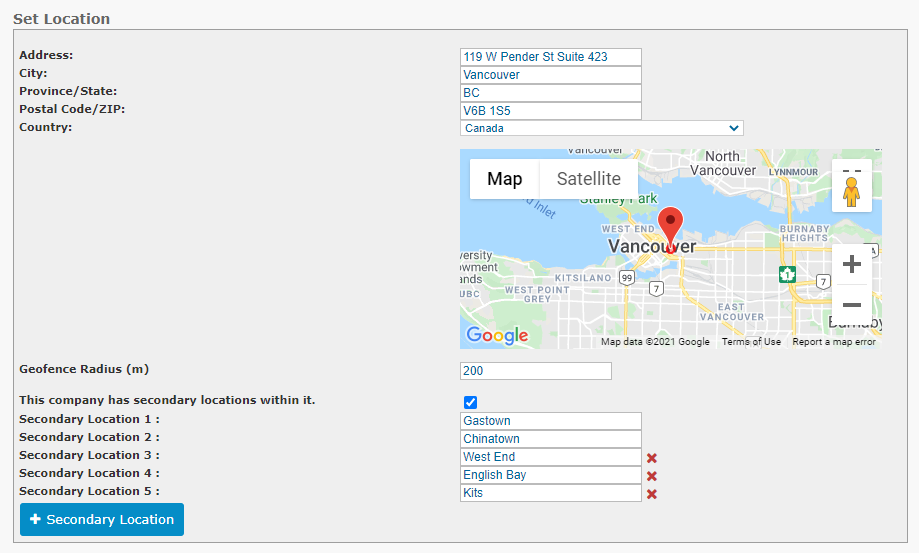Open the Country dropdown

pyautogui.click(x=602, y=128)
